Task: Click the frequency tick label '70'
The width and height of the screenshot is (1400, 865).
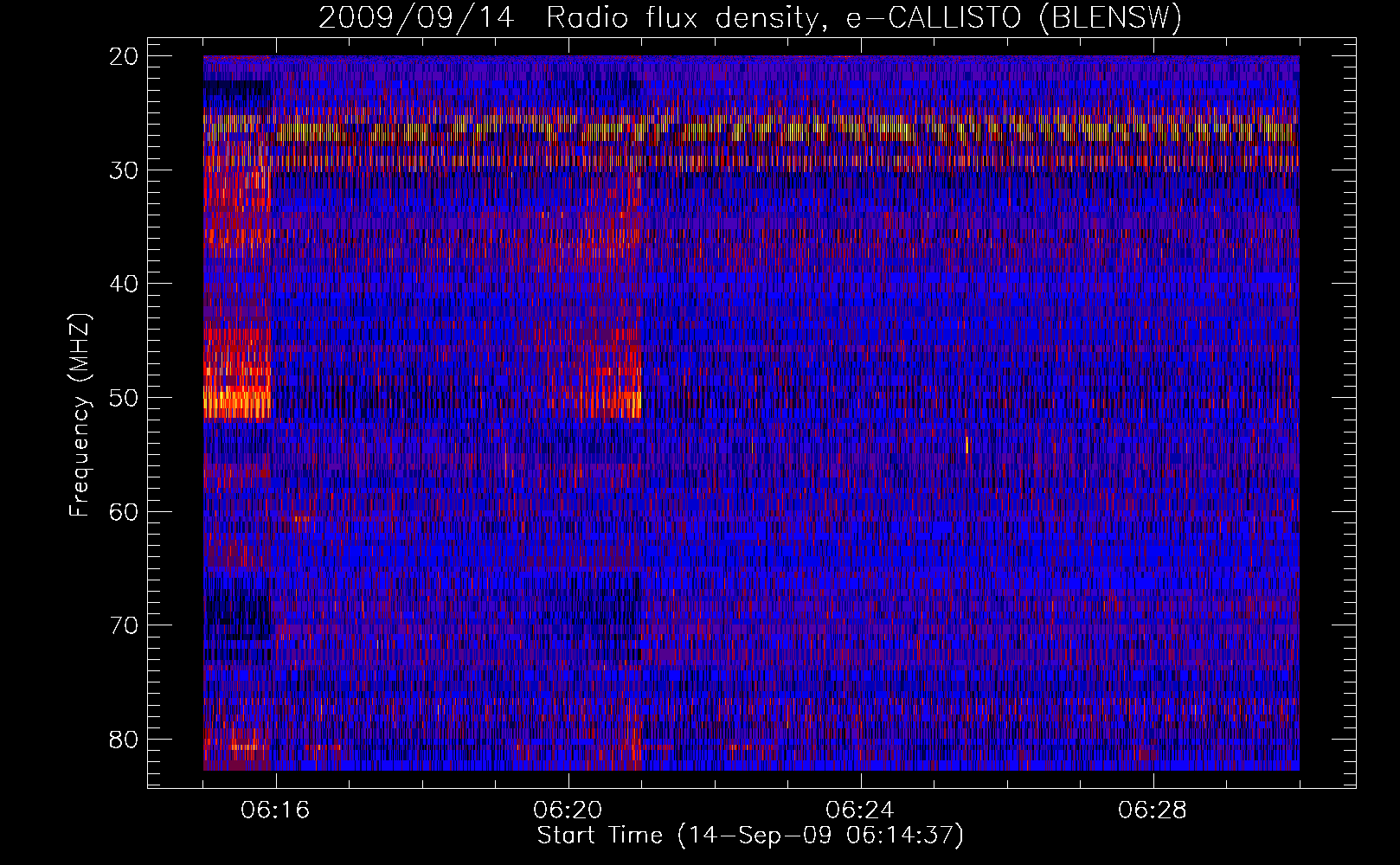Action: [x=124, y=625]
